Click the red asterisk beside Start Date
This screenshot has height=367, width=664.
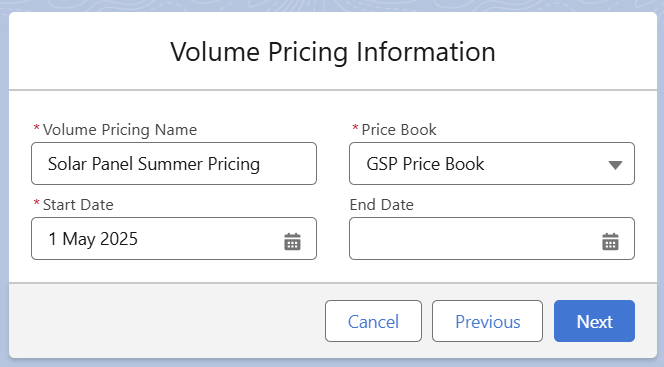click(x=36, y=203)
